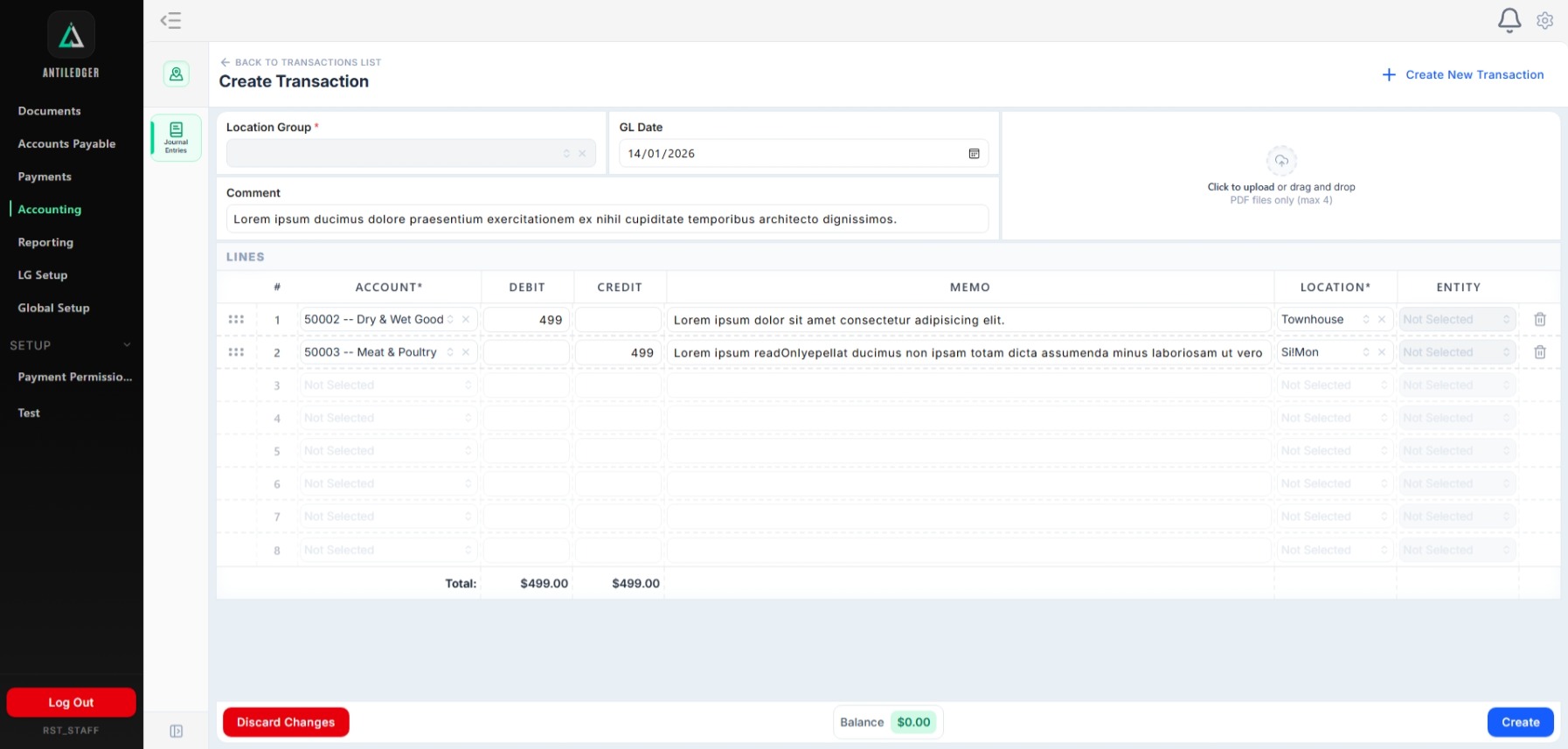This screenshot has height=749, width=1568.
Task: Click credit field on line 1
Action: point(618,320)
